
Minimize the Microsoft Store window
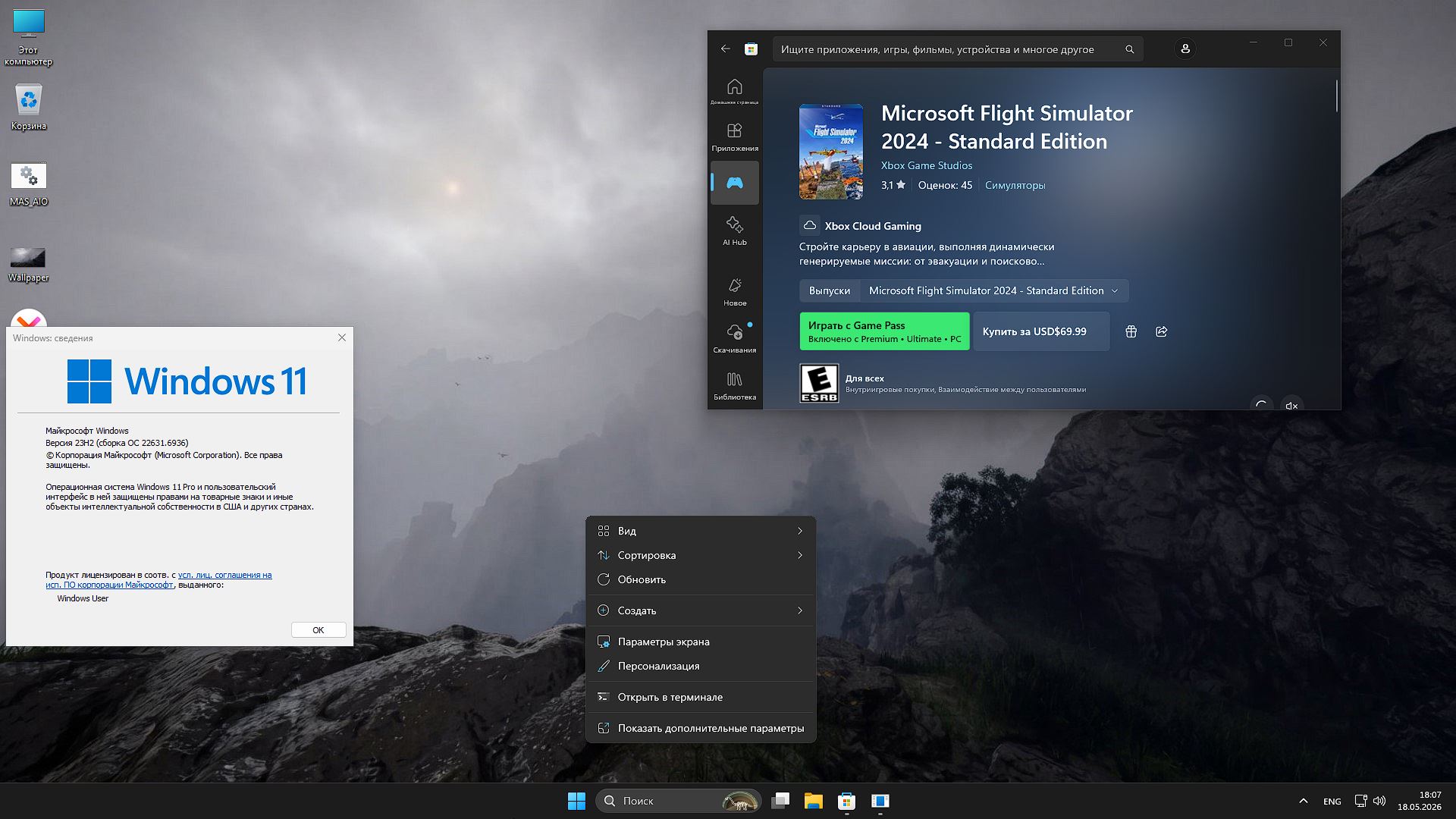1254,42
